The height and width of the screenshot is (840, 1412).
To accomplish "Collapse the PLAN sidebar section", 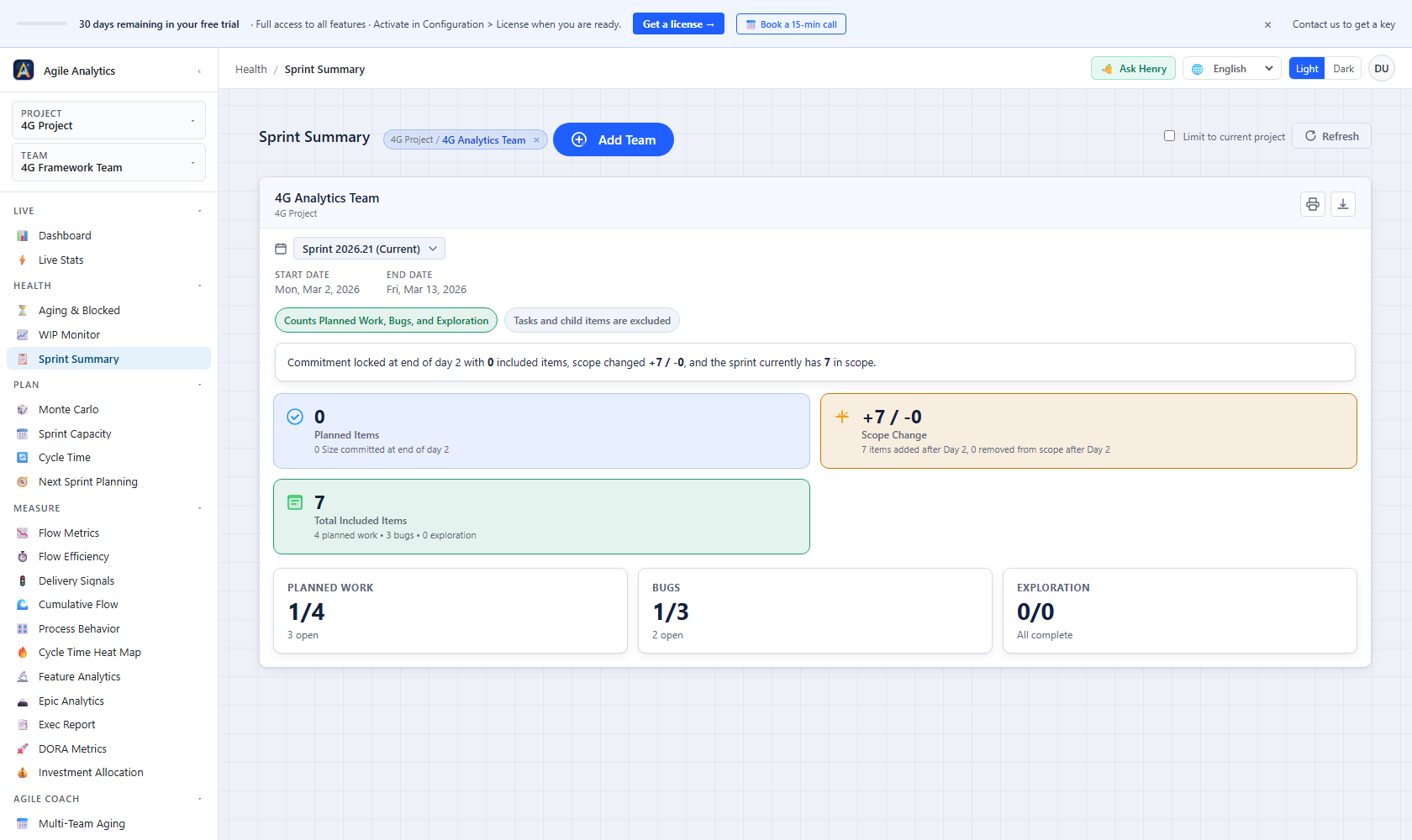I will [200, 385].
